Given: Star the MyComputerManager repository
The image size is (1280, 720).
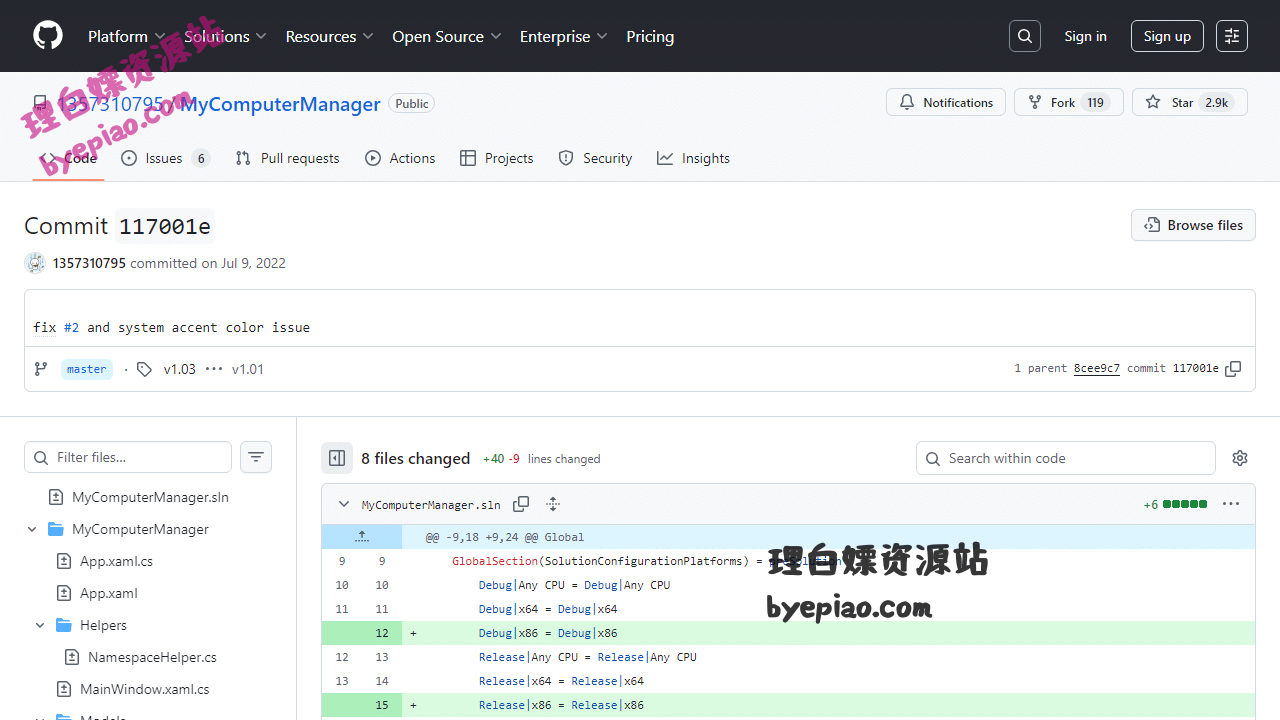Looking at the screenshot, I should 1190,102.
